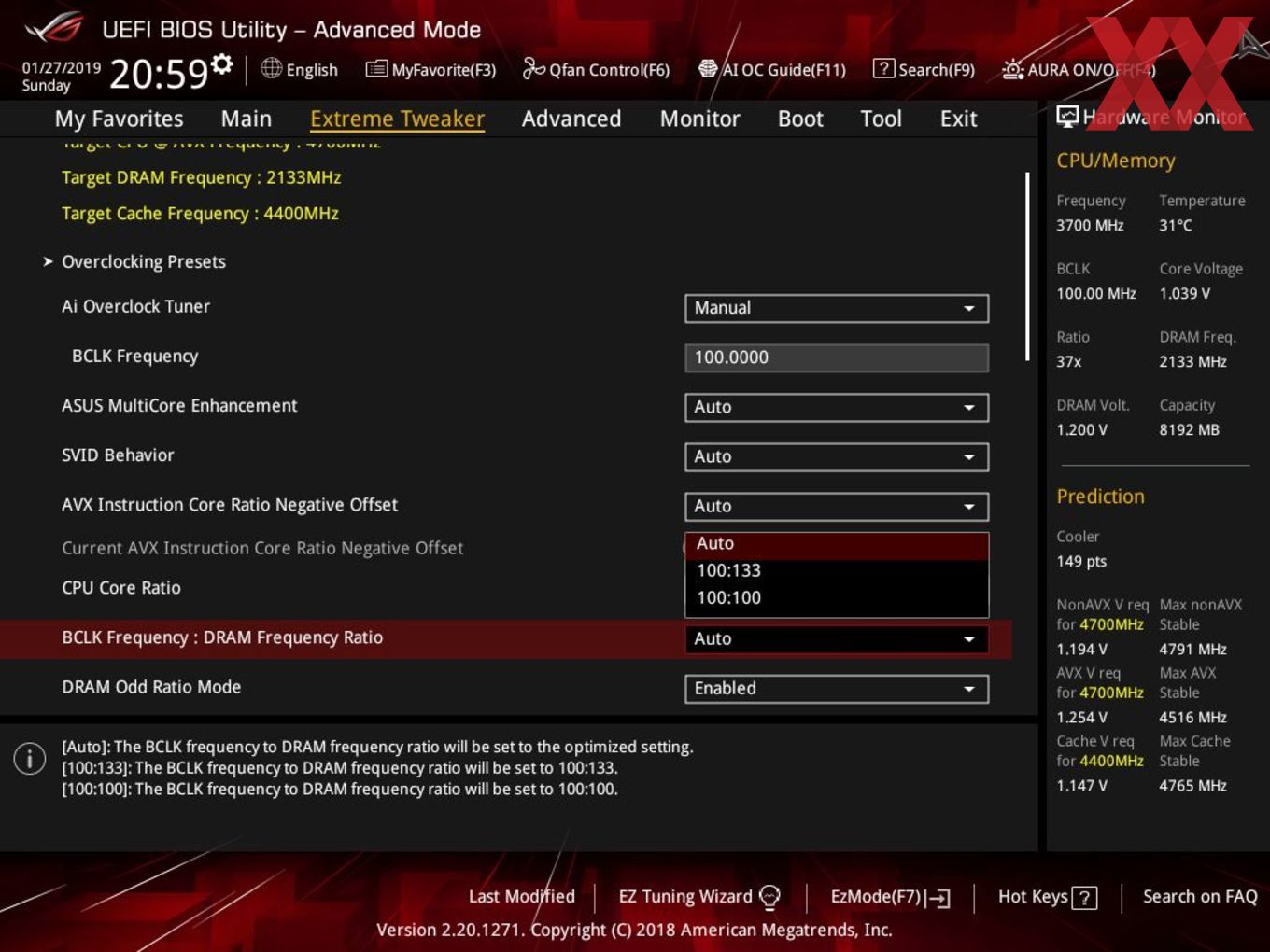
Task: Select 100:100 ratio option
Action: (837, 597)
